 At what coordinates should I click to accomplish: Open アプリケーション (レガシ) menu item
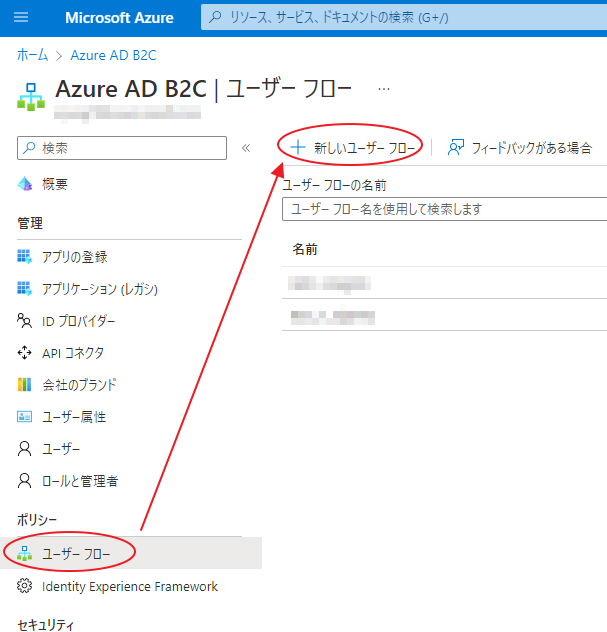100,289
